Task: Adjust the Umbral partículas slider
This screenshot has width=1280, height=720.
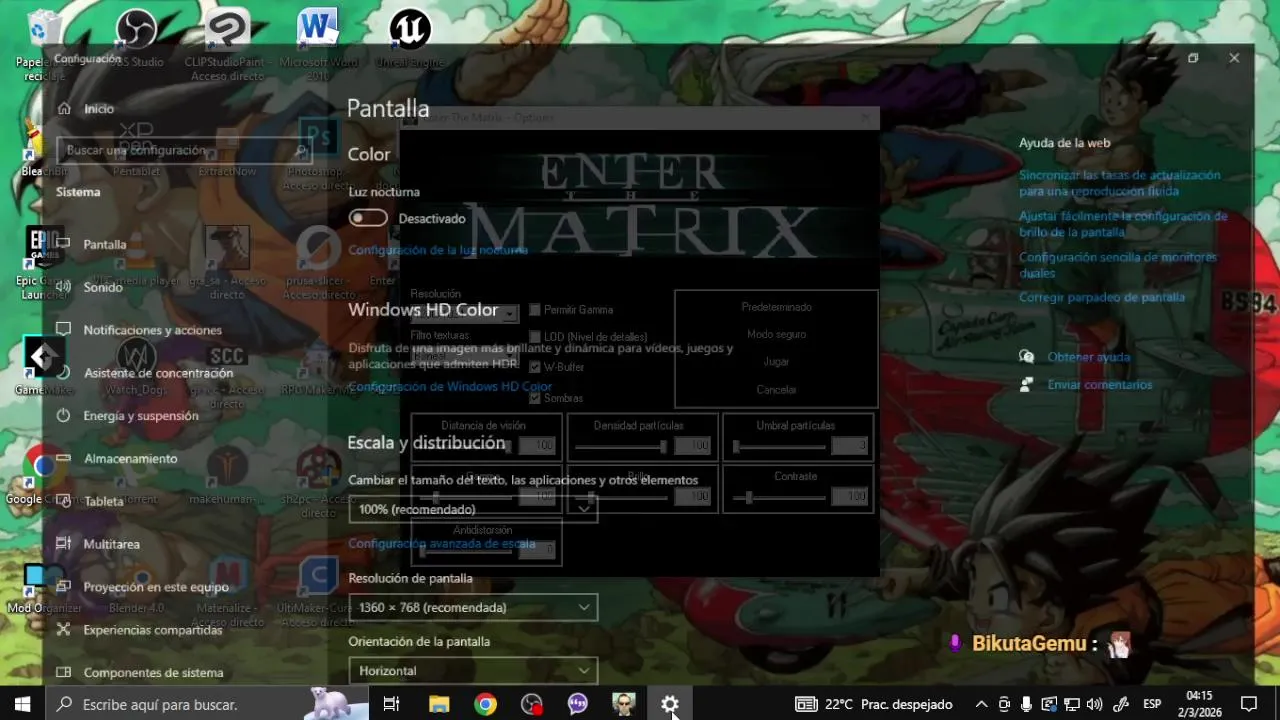Action: [x=779, y=447]
